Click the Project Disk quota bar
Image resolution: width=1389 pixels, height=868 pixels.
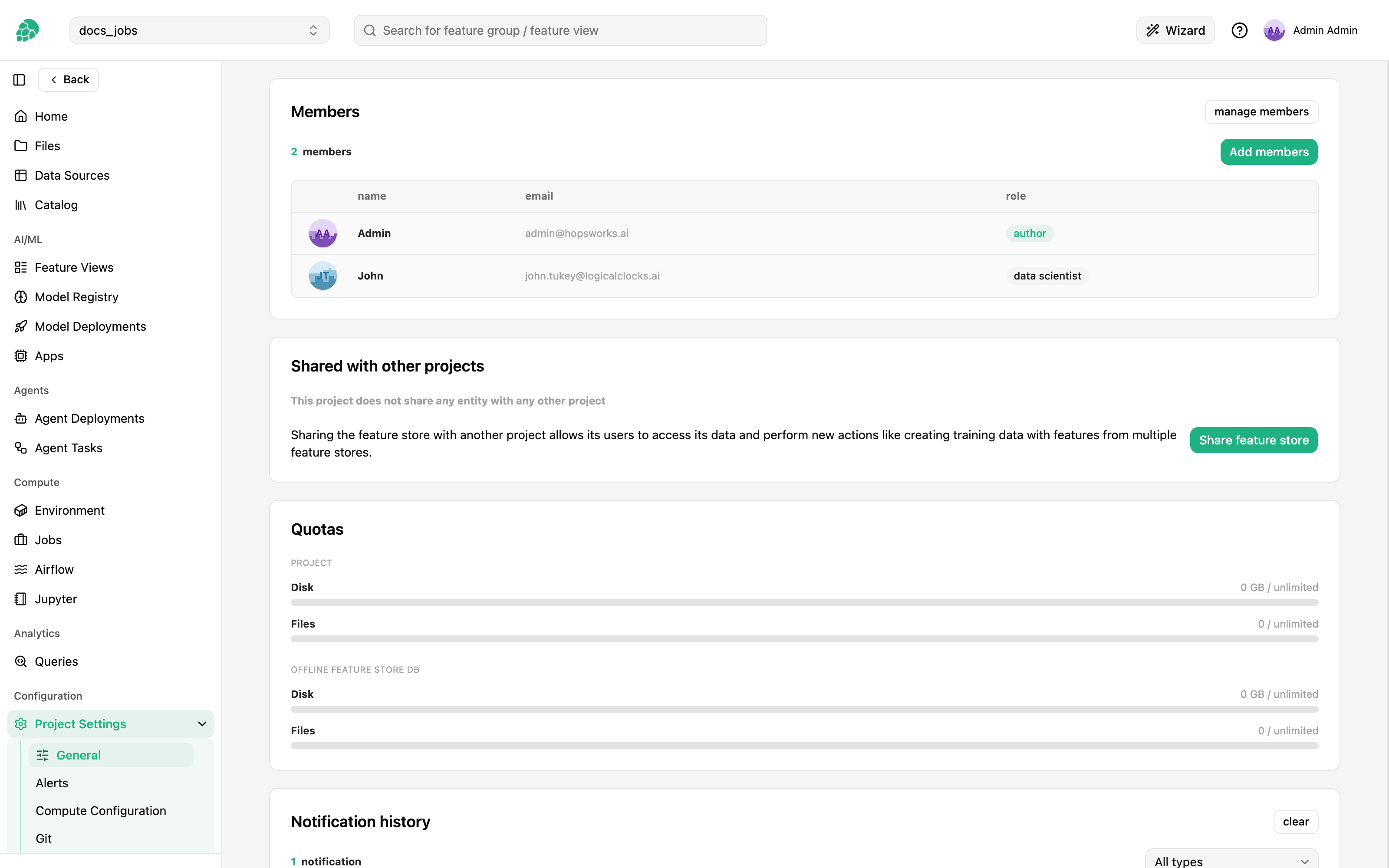pos(804,602)
